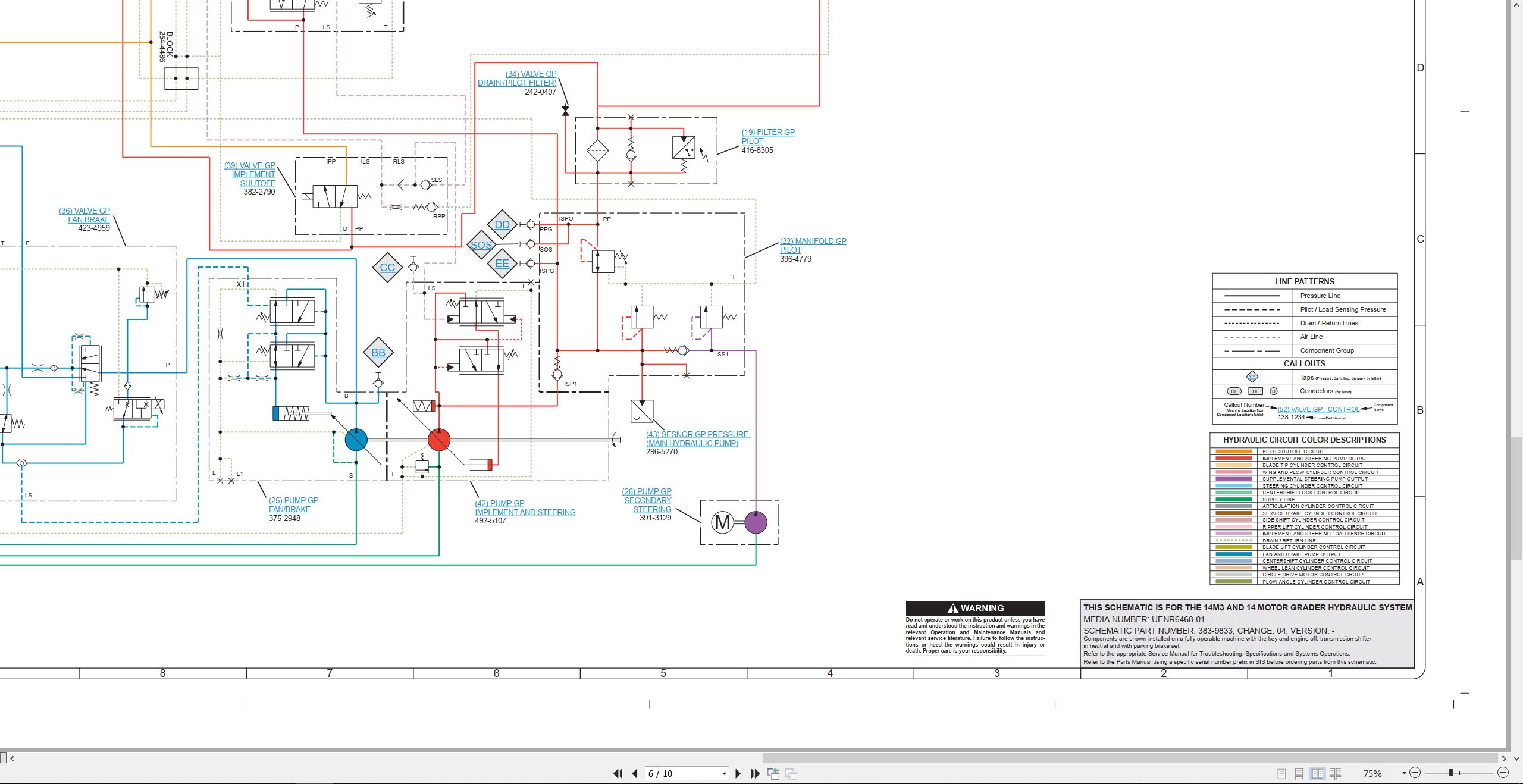Click the 'LINE PATTERNS' legend heading
The height and width of the screenshot is (784, 1523).
[x=1304, y=281]
